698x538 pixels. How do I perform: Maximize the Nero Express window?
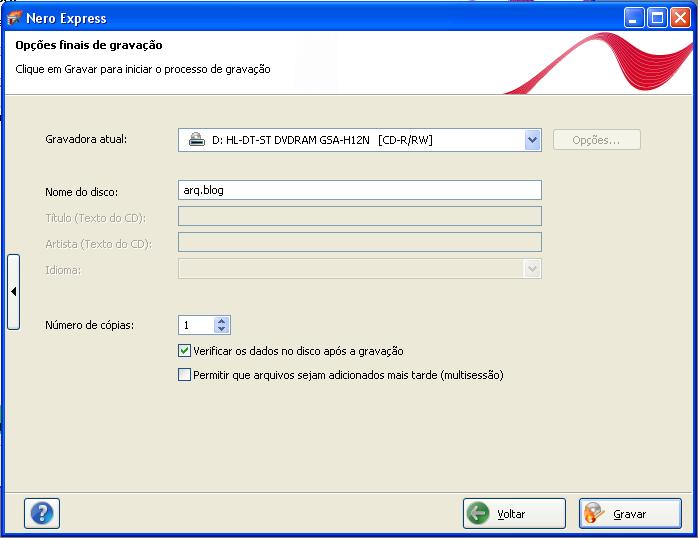point(657,18)
